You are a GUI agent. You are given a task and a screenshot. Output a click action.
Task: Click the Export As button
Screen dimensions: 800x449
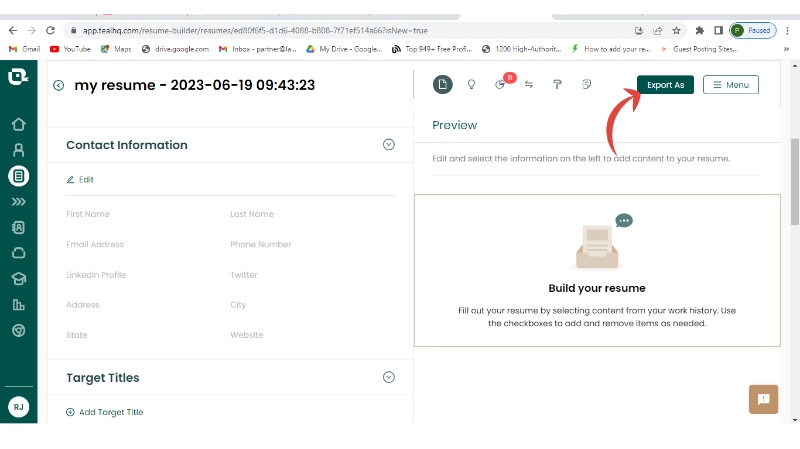(665, 85)
